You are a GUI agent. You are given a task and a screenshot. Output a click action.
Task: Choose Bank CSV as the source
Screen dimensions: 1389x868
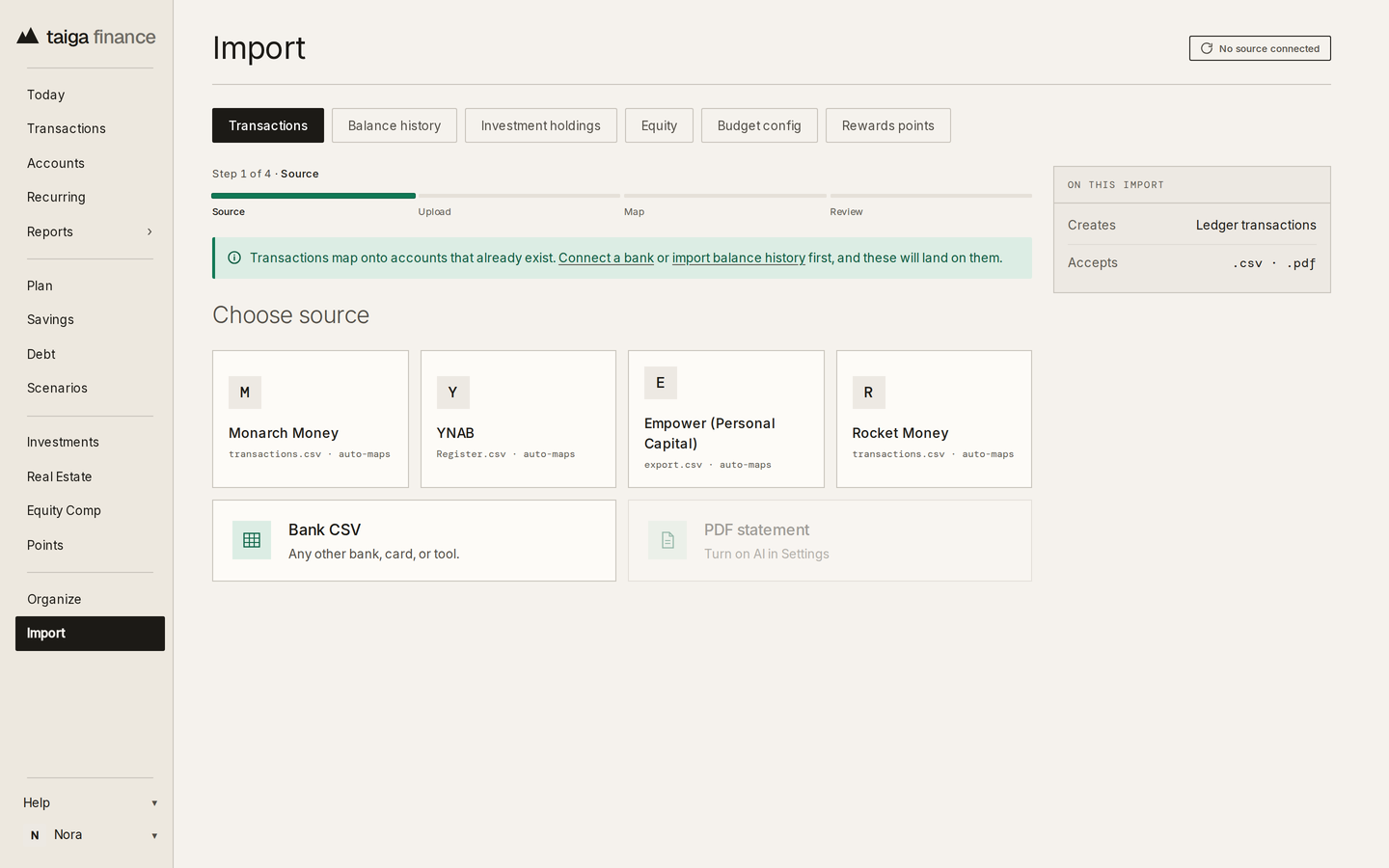414,540
